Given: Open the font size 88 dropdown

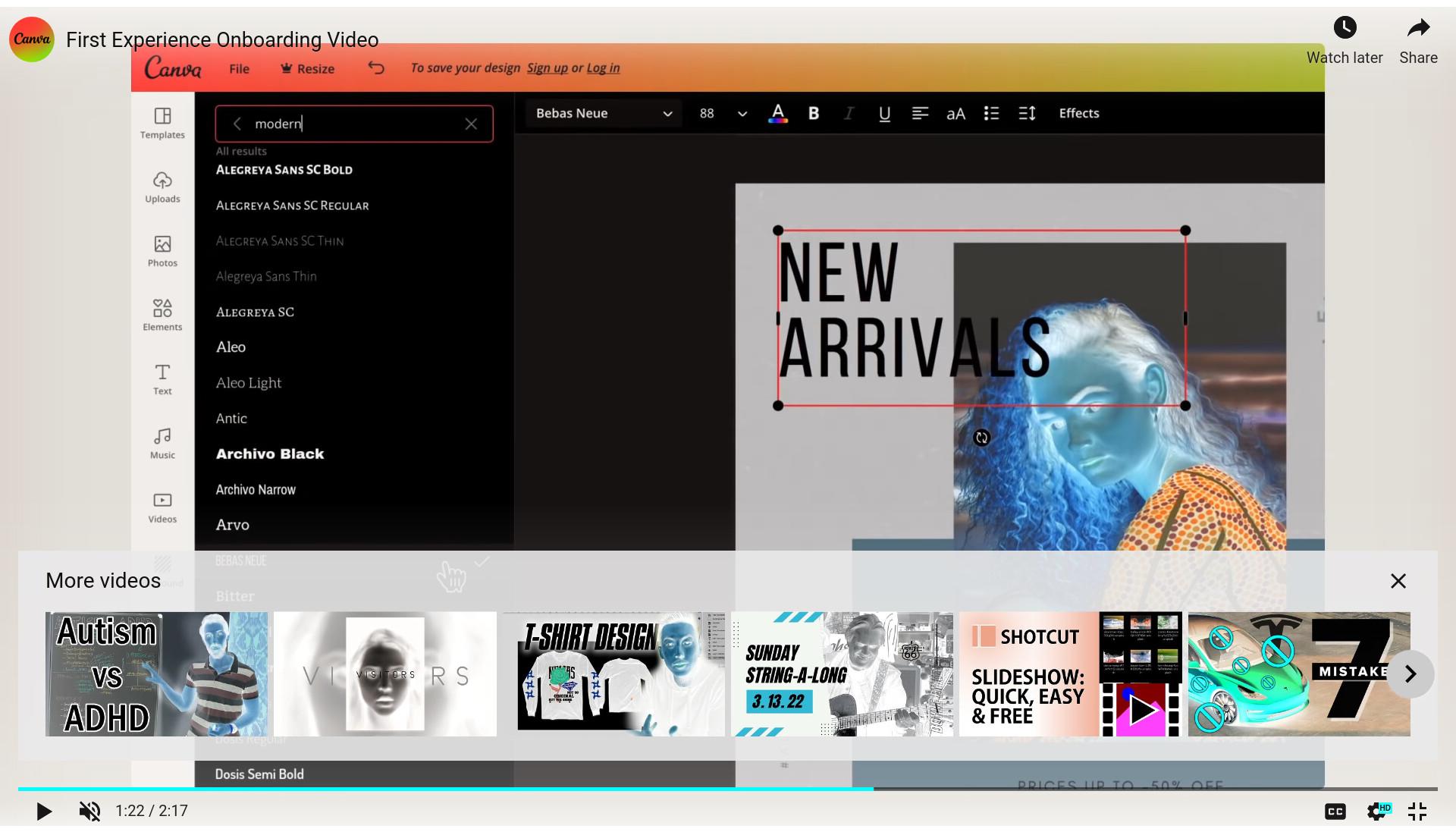Looking at the screenshot, I should point(742,114).
